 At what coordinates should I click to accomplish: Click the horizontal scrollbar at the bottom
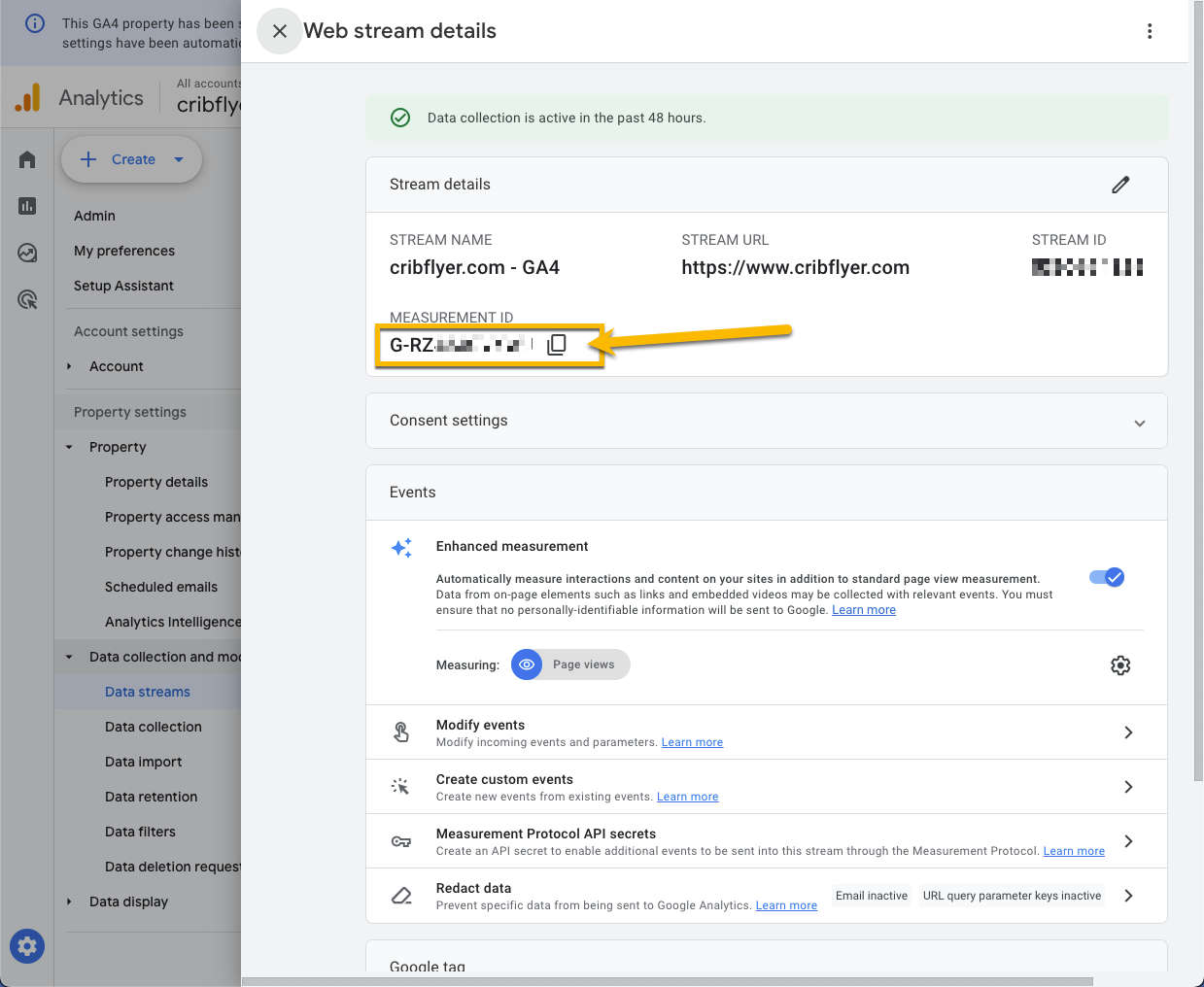tap(668, 981)
